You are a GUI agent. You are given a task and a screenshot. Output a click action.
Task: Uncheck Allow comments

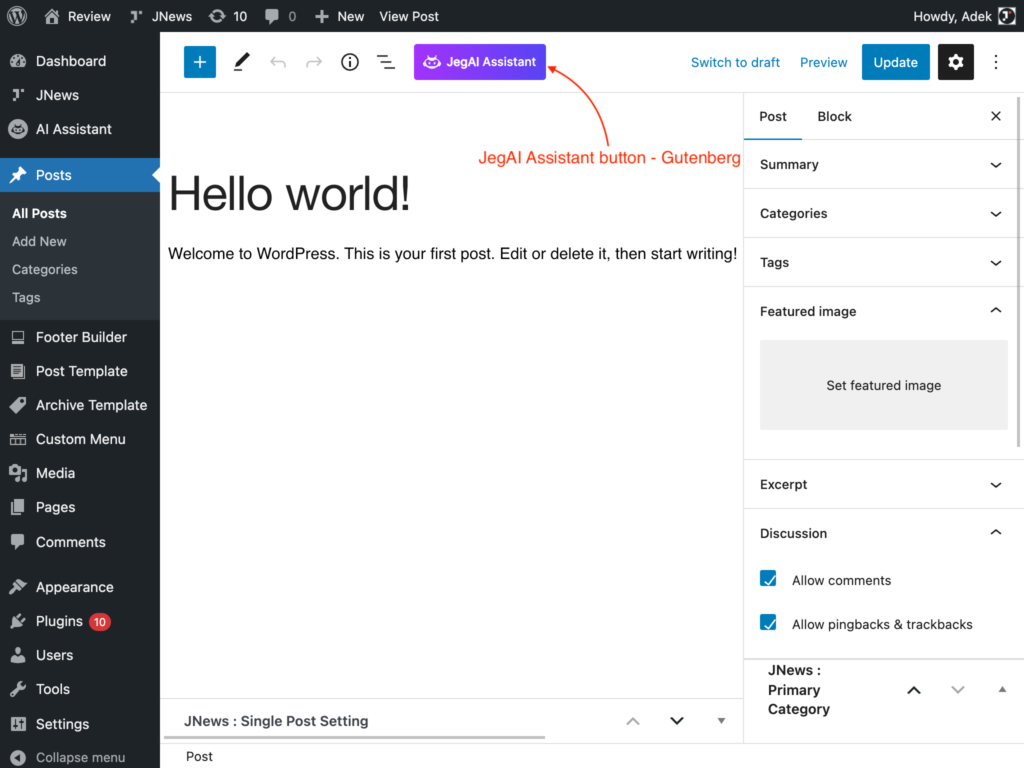coord(768,578)
